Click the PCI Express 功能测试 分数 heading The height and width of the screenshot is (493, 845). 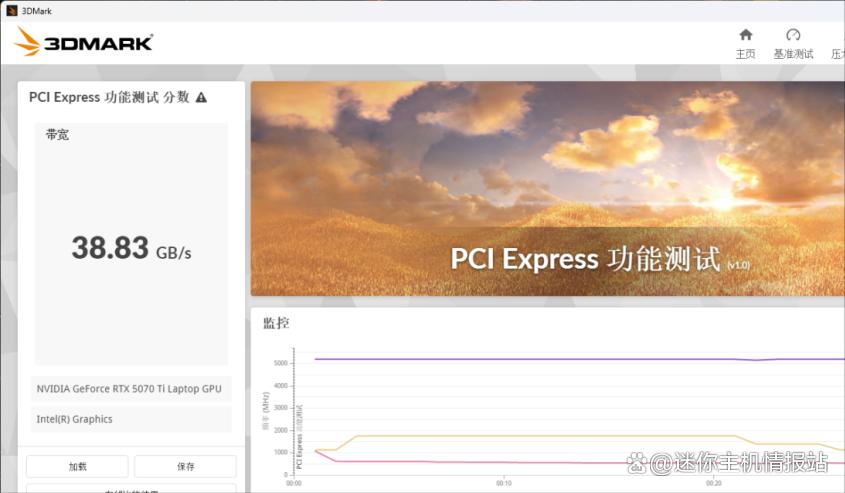coord(109,98)
